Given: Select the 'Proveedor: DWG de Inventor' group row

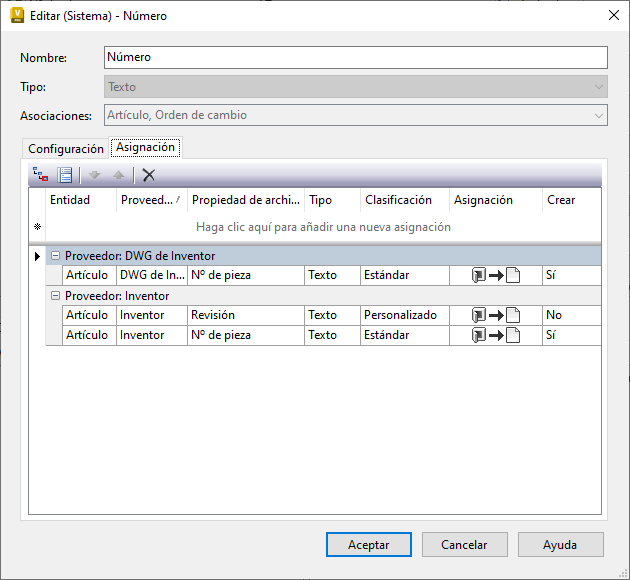Looking at the screenshot, I should tap(323, 256).
